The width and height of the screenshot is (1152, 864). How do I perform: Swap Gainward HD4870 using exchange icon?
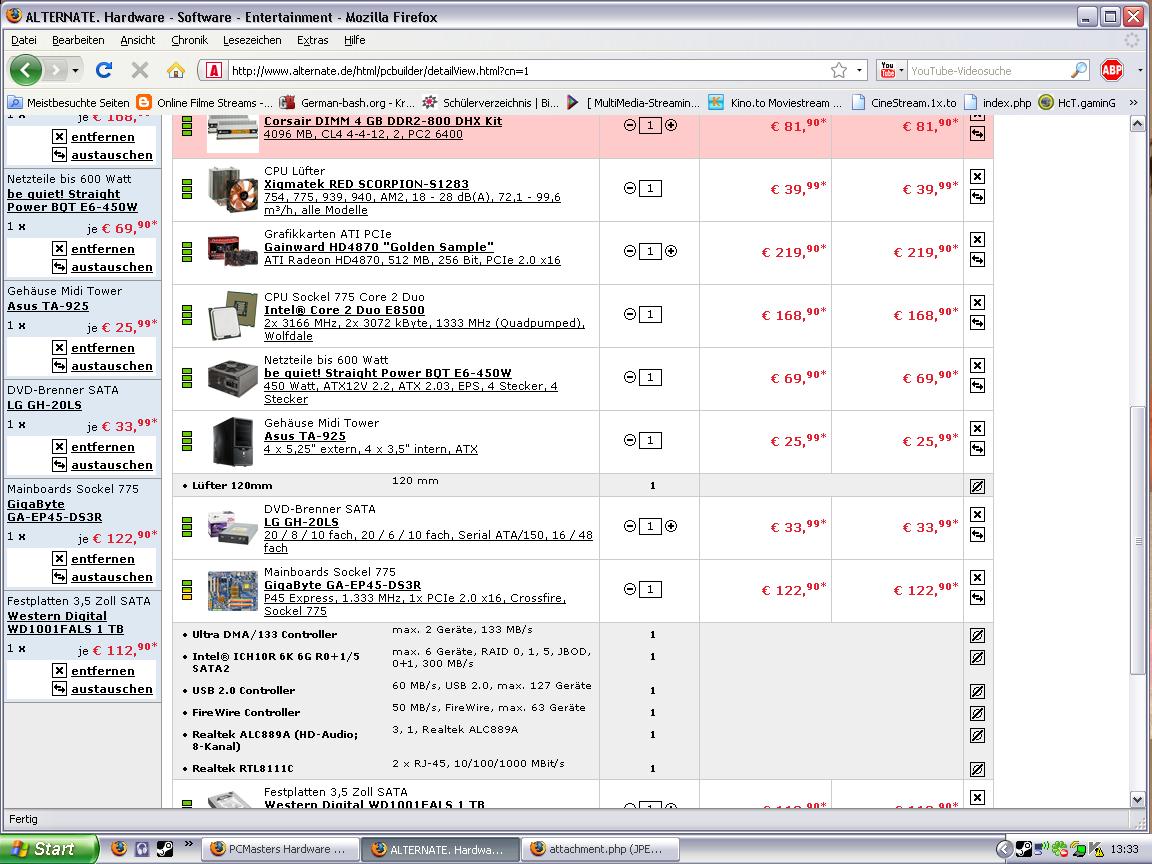pos(977,260)
